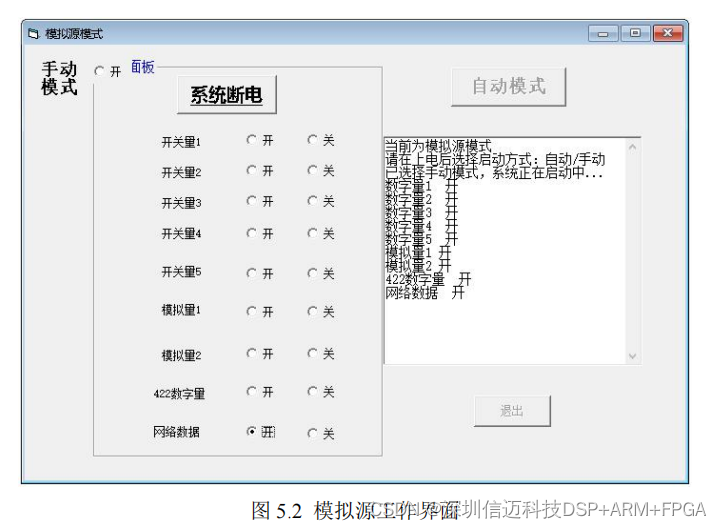Image resolution: width=722 pixels, height=528 pixels.
Task: Choose 开 for 422数字量
Action: point(252,392)
